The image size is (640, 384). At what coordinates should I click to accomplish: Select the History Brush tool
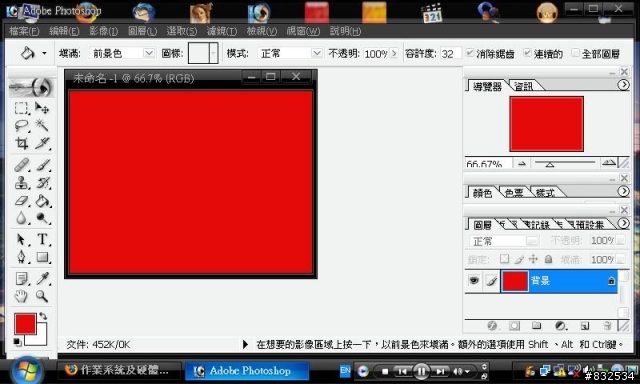[x=42, y=183]
